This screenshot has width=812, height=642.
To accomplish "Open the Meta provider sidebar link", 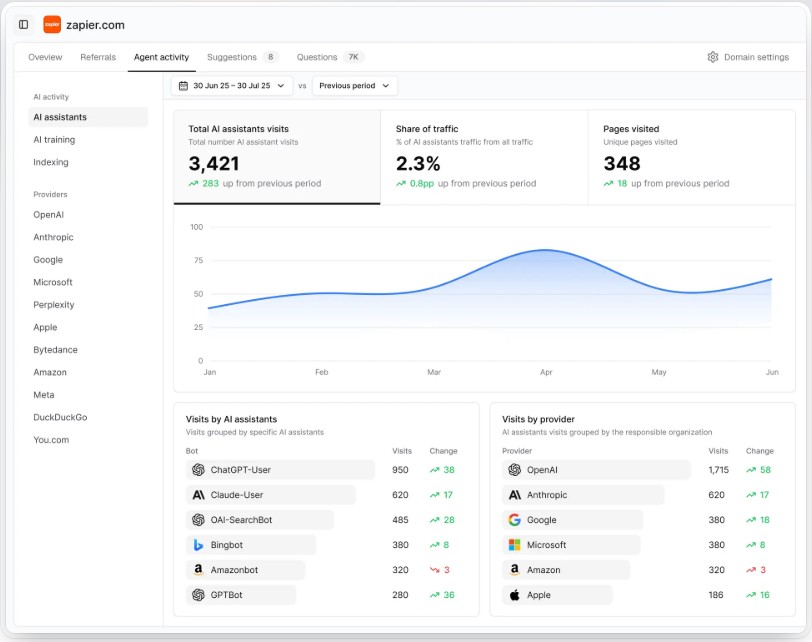I will [x=44, y=395].
